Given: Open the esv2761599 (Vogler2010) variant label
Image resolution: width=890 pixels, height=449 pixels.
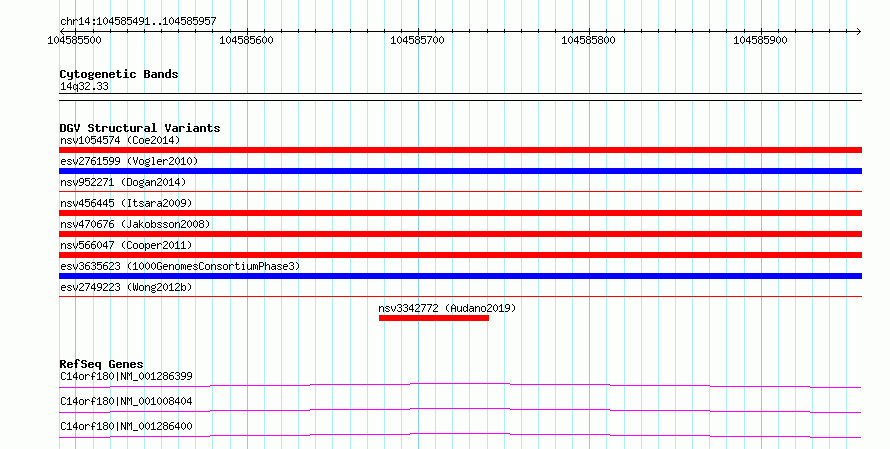Looking at the screenshot, I should 129,161.
